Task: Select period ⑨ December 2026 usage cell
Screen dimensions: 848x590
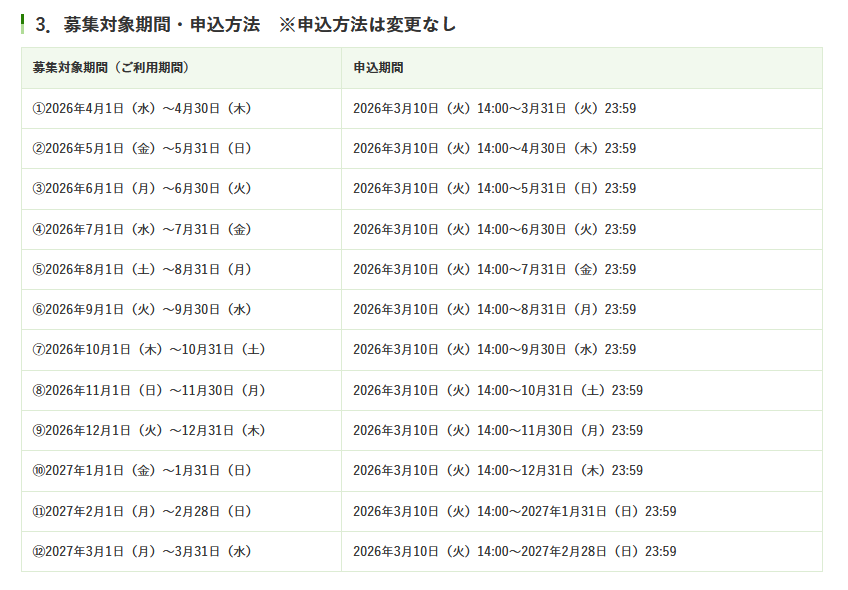Action: coord(149,430)
